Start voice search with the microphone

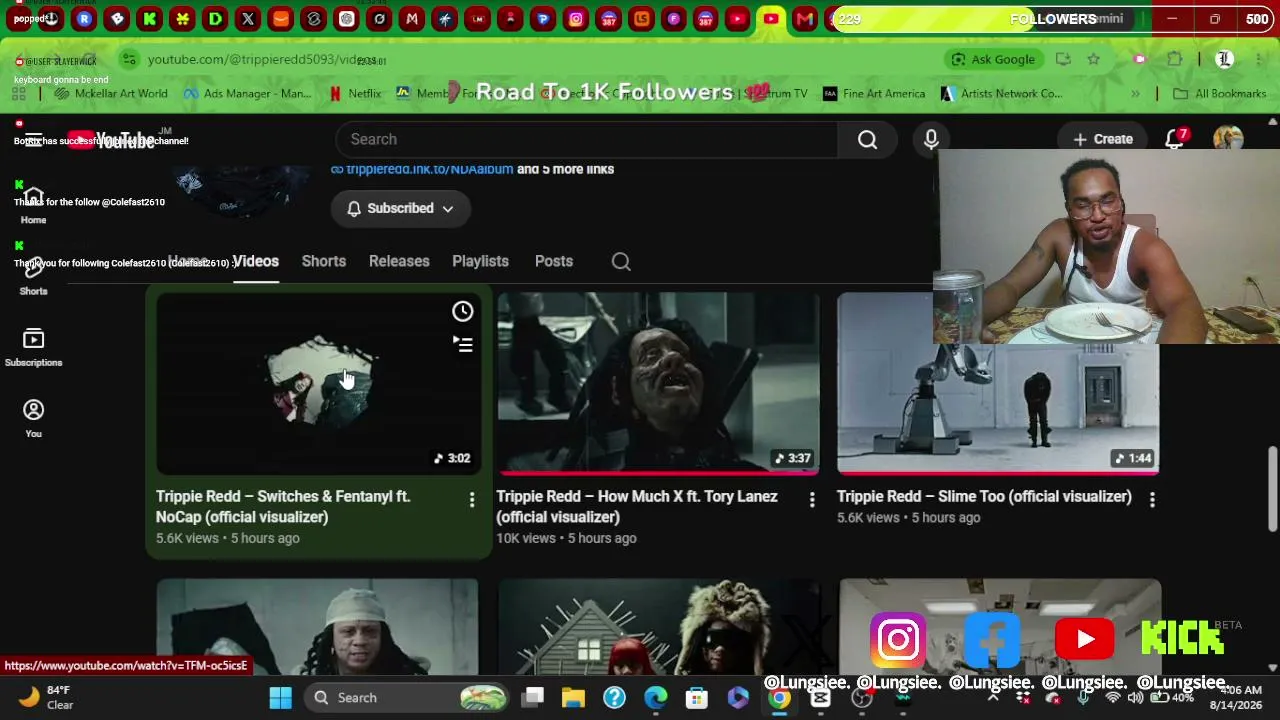point(931,140)
